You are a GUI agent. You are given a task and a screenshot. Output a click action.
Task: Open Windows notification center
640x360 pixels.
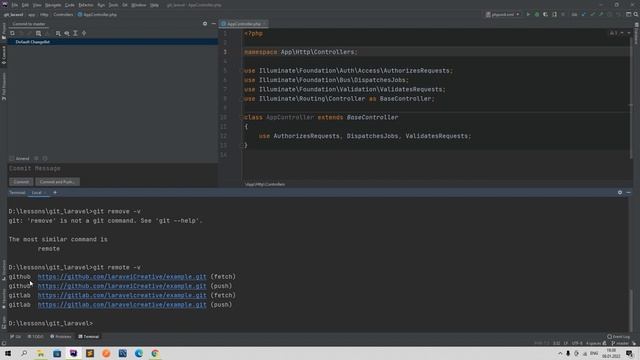pyautogui.click(x=629, y=353)
